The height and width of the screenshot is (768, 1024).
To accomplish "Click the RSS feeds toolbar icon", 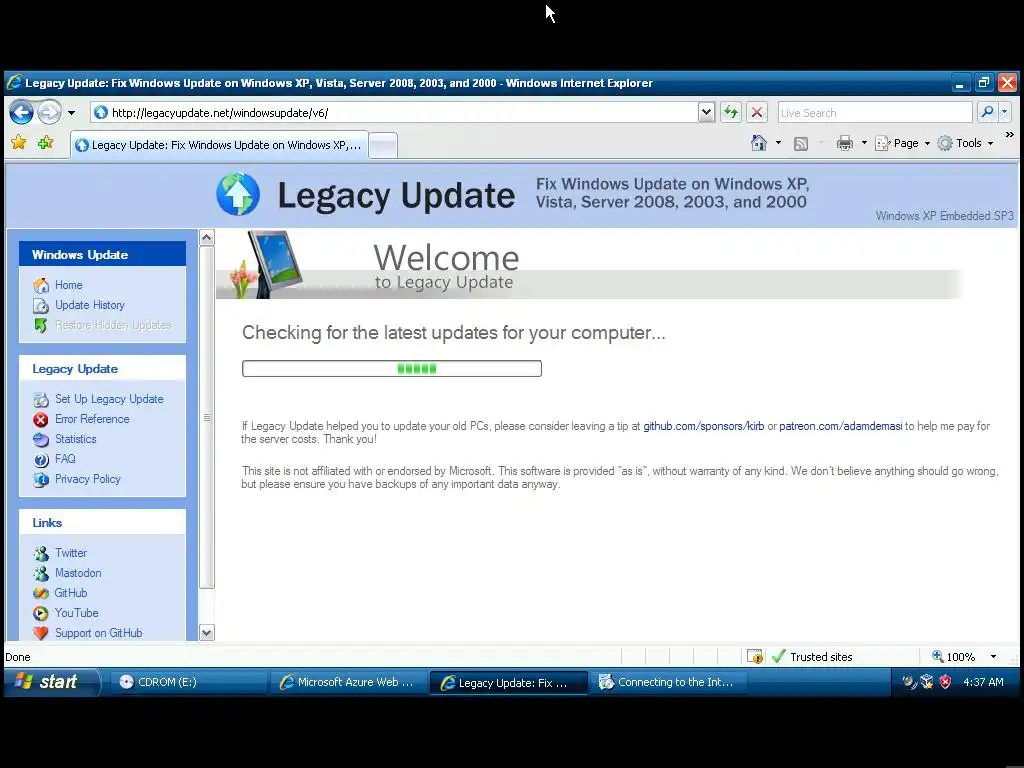I will point(801,144).
